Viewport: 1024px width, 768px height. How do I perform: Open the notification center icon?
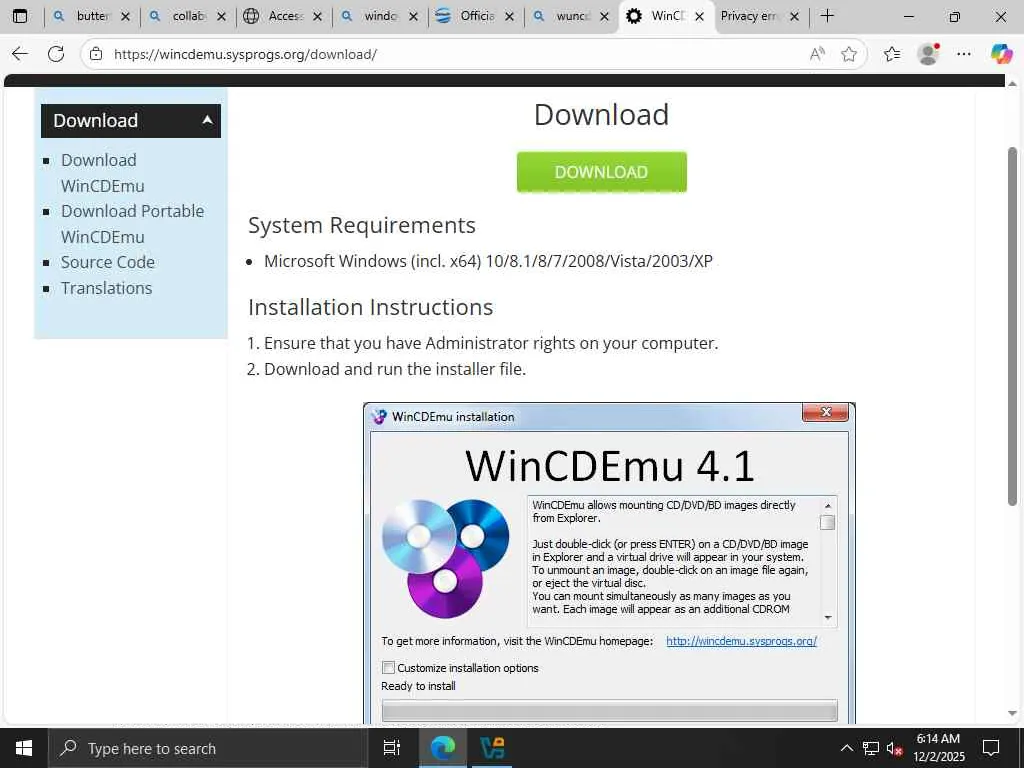pos(991,748)
